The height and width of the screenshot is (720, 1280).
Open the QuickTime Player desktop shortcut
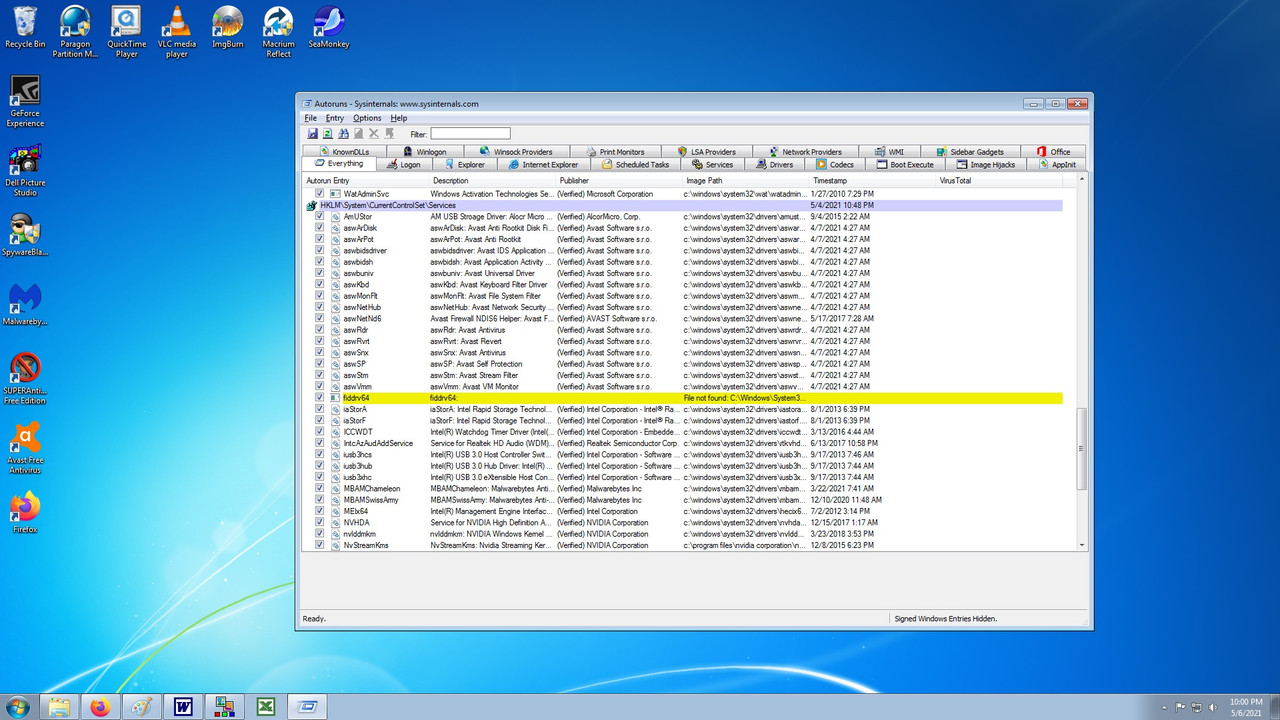click(x=126, y=31)
